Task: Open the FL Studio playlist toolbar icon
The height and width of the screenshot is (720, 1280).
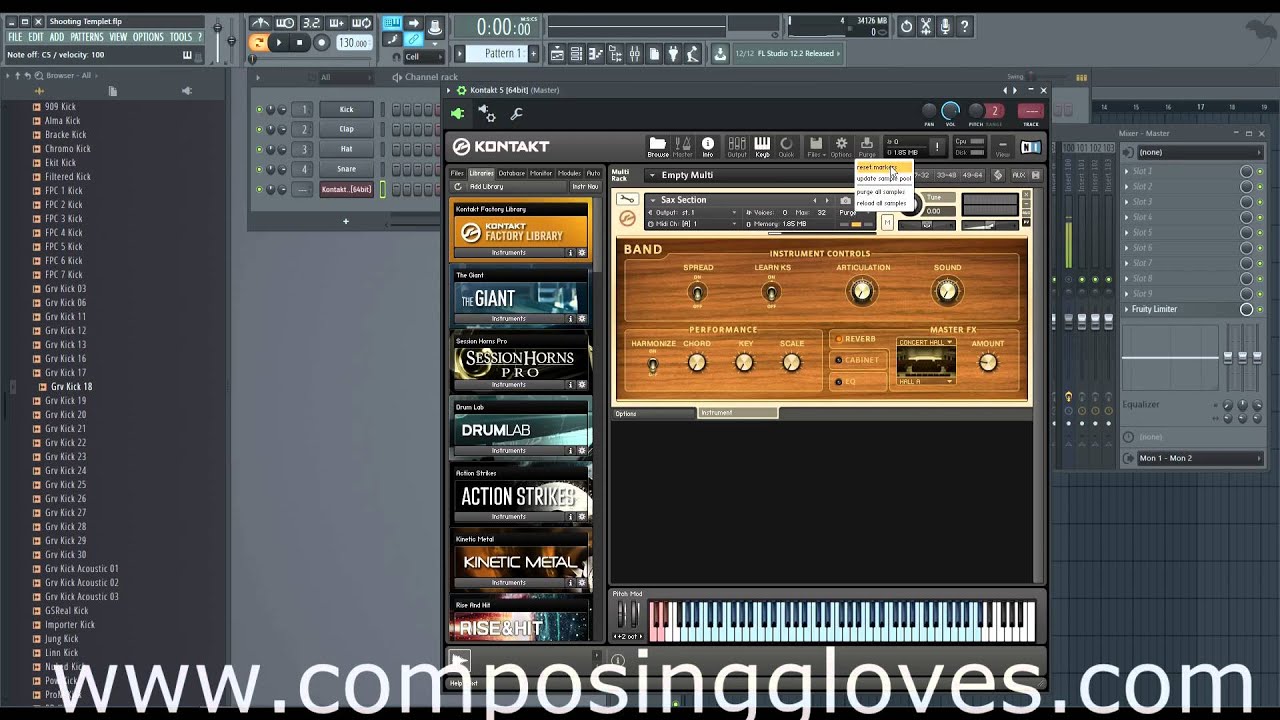Action: pyautogui.click(x=557, y=54)
